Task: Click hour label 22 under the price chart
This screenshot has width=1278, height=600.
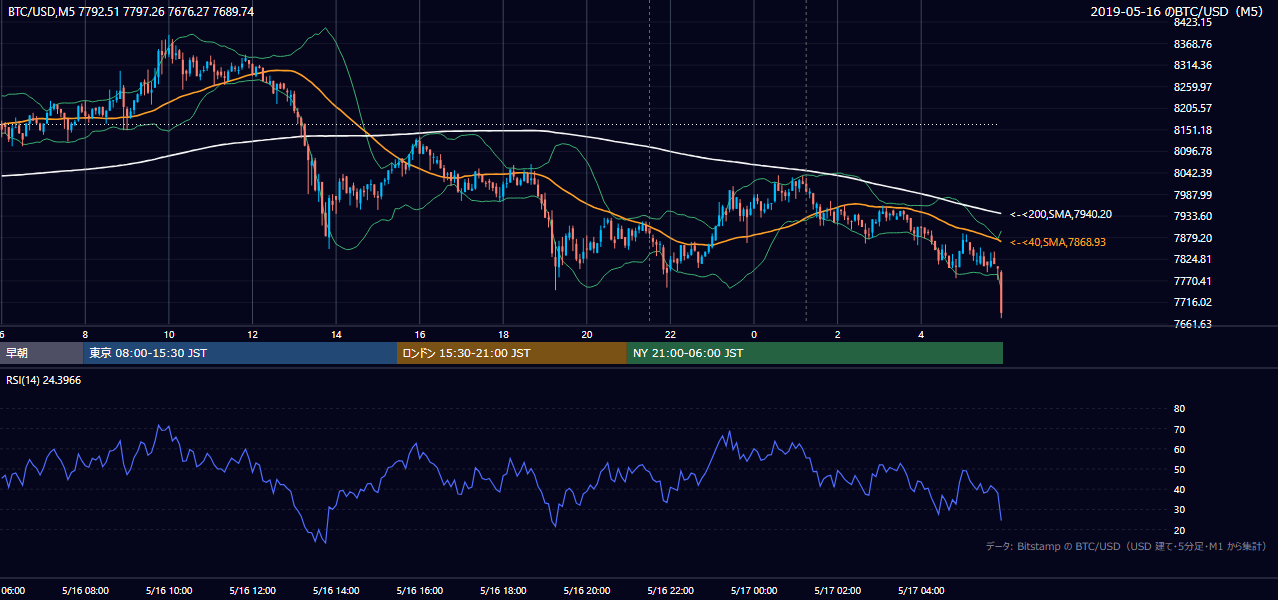Action: (x=670, y=334)
